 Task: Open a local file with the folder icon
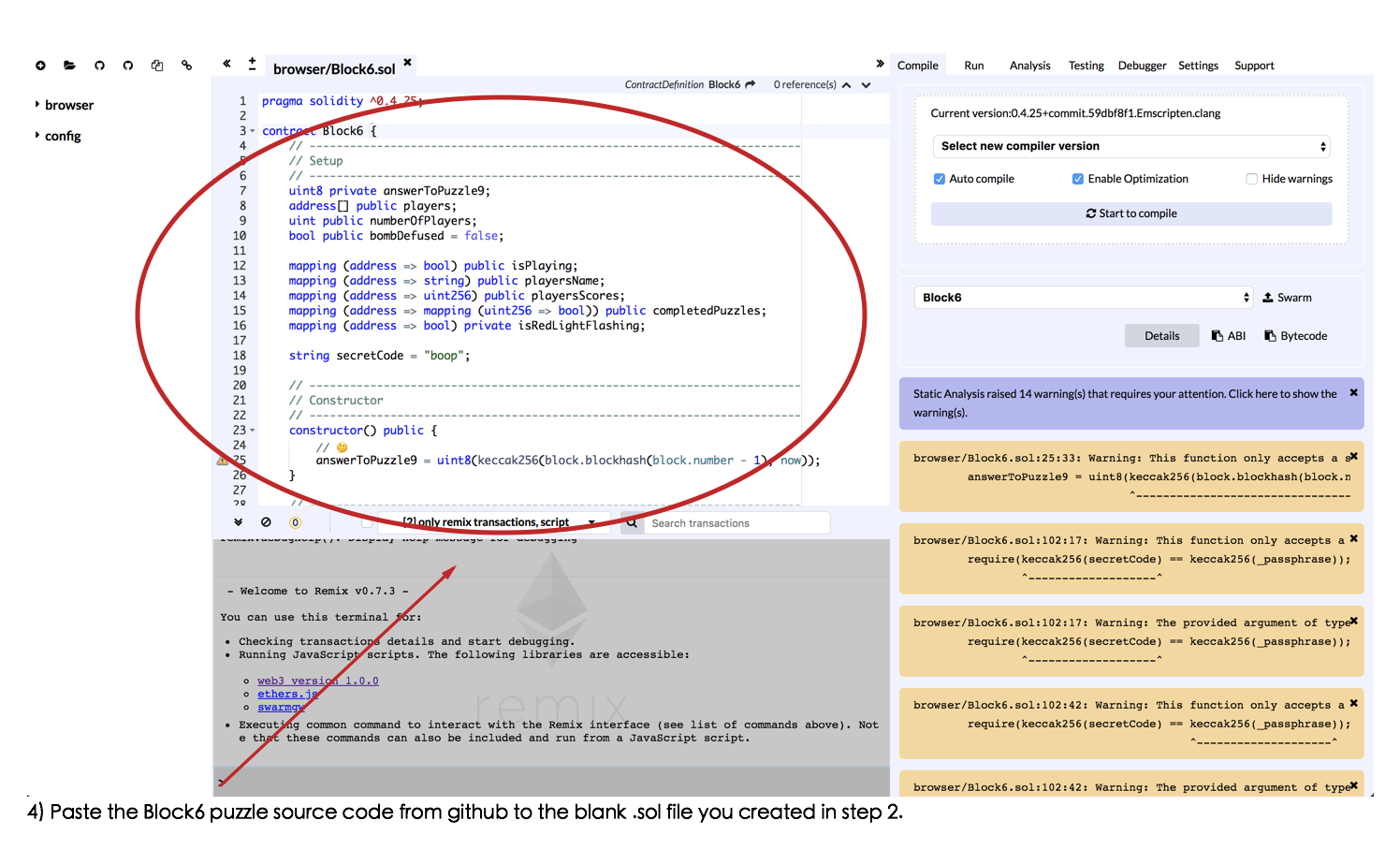[69, 66]
